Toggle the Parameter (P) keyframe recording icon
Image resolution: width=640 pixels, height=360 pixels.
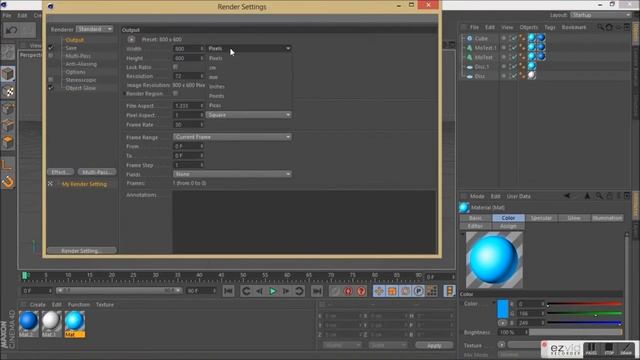click(418, 291)
